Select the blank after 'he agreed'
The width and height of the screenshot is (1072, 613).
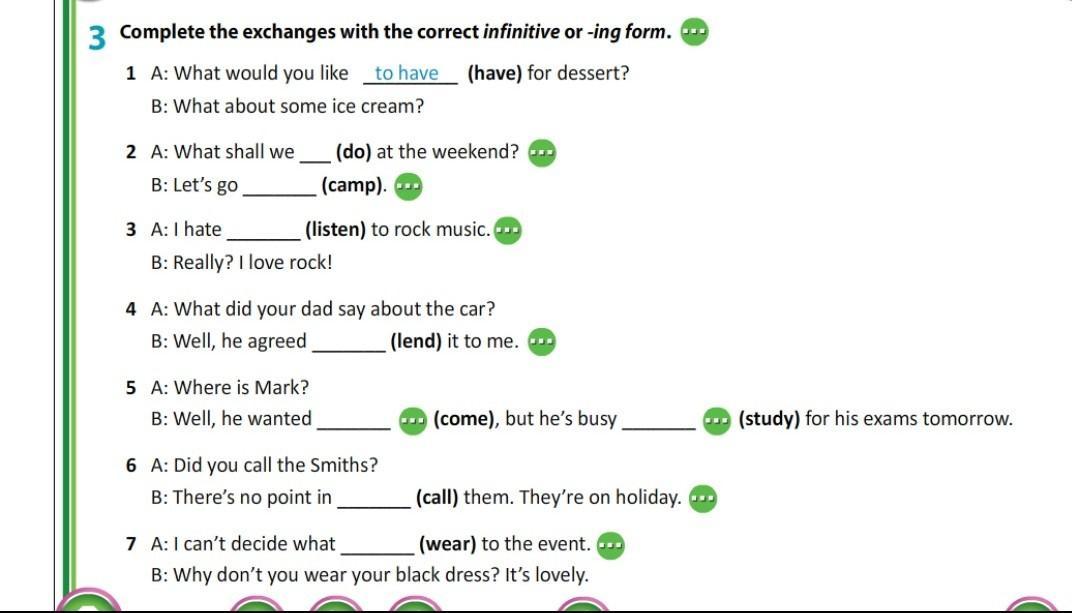(x=349, y=344)
